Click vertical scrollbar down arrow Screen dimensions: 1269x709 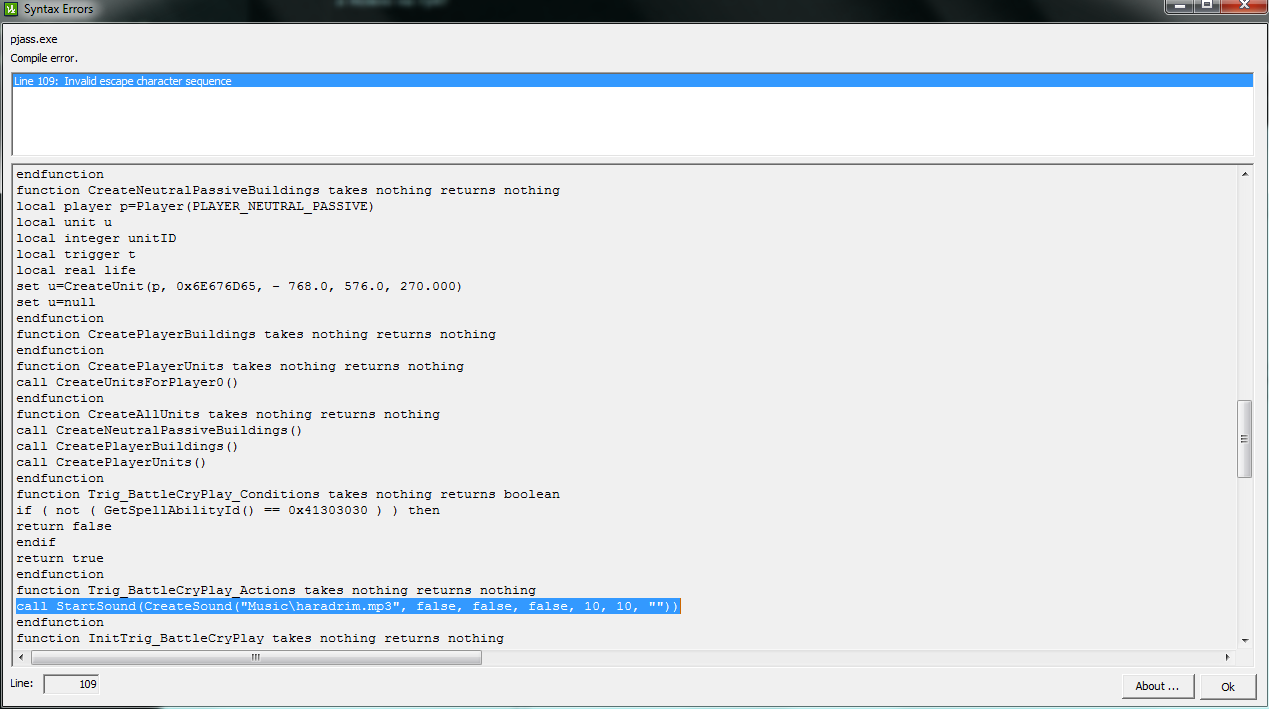point(1245,640)
